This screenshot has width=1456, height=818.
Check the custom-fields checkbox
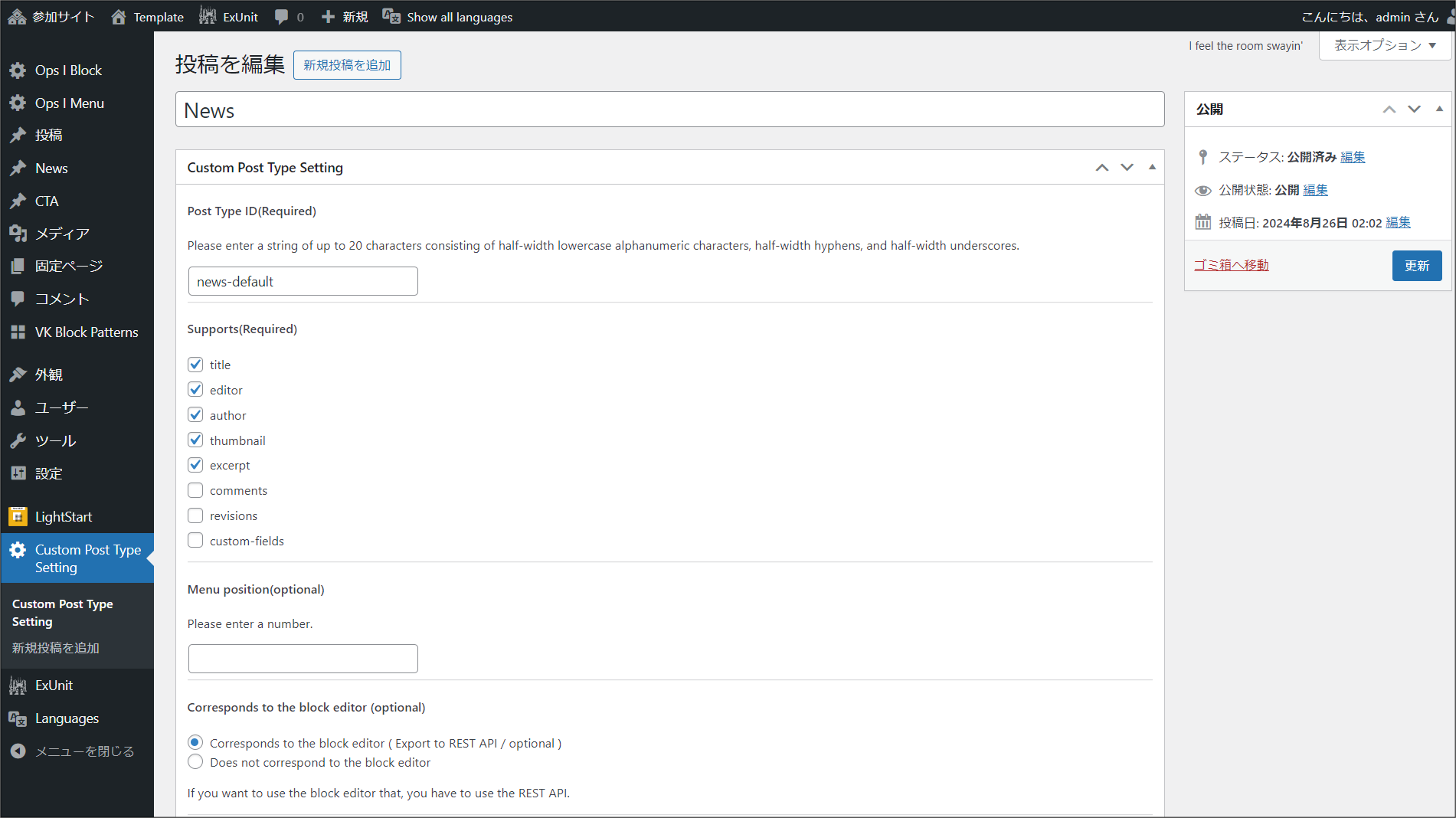coord(196,541)
